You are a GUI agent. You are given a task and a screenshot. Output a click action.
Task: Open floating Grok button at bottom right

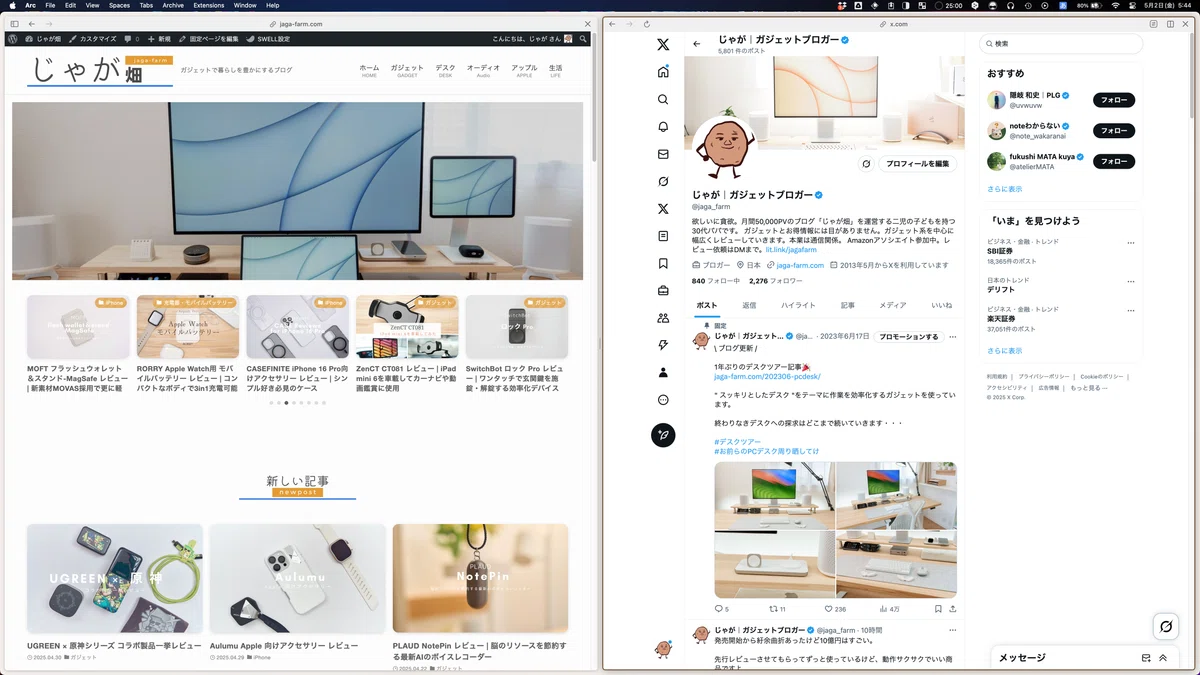[x=1165, y=626]
